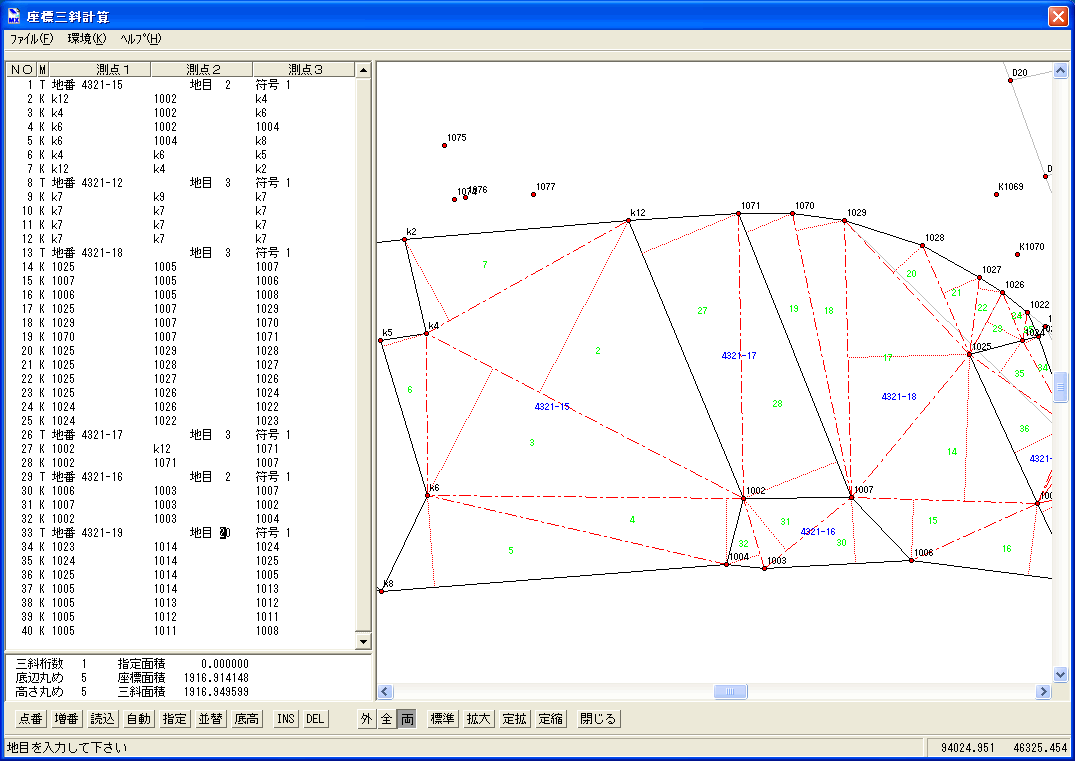The height and width of the screenshot is (761, 1075).
Task: Toggle the 全 display mode button
Action: [x=387, y=719]
